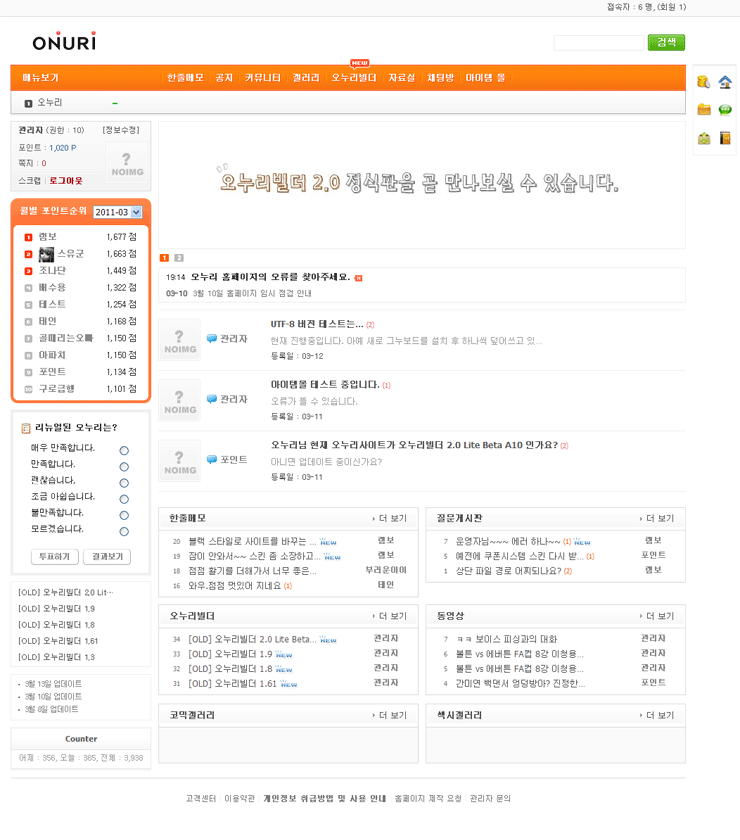Open the 2011-03 month dropdown
Viewport: 740px width, 840px height.
(x=117, y=212)
